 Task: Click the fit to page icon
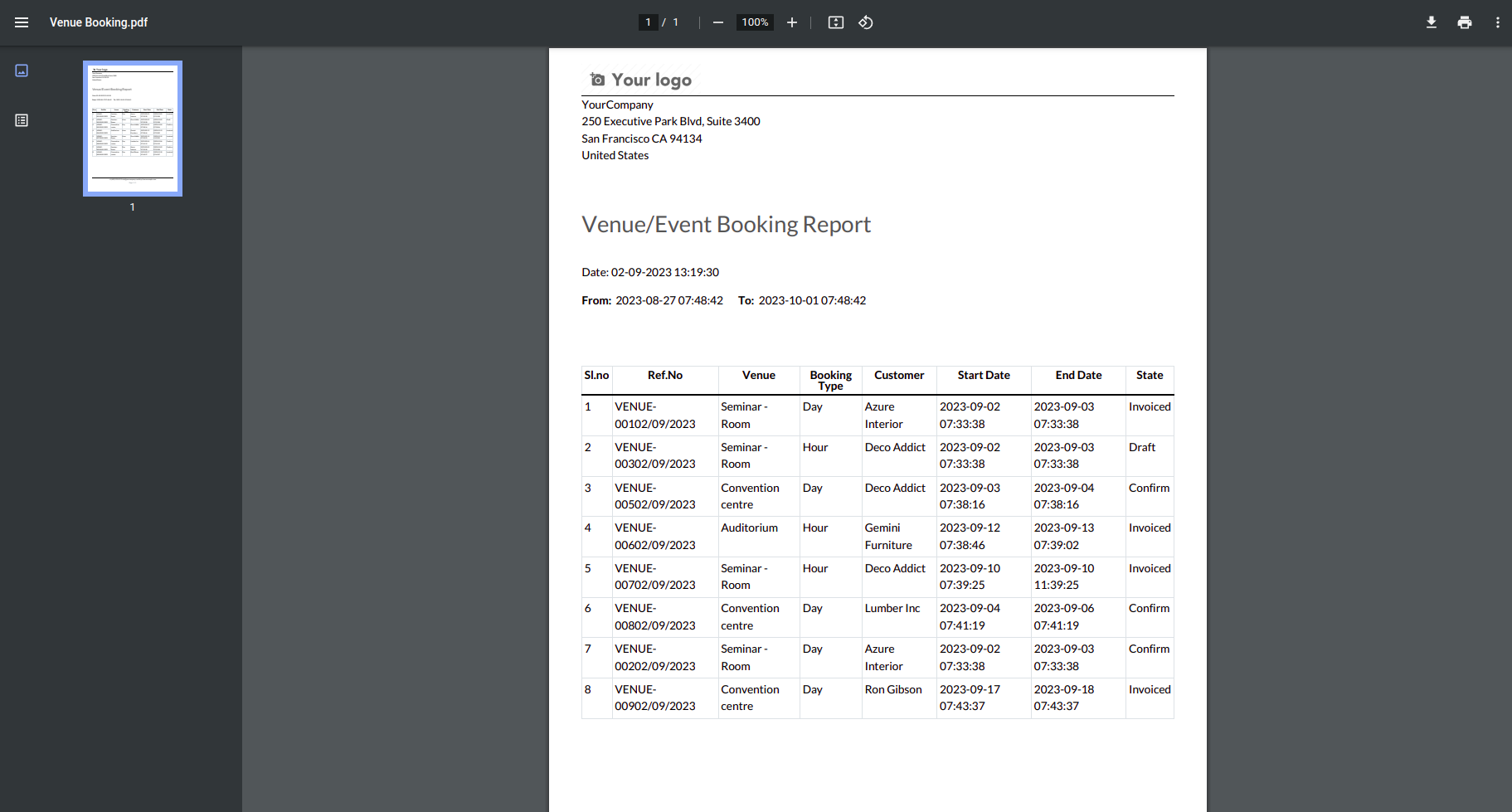[x=836, y=22]
